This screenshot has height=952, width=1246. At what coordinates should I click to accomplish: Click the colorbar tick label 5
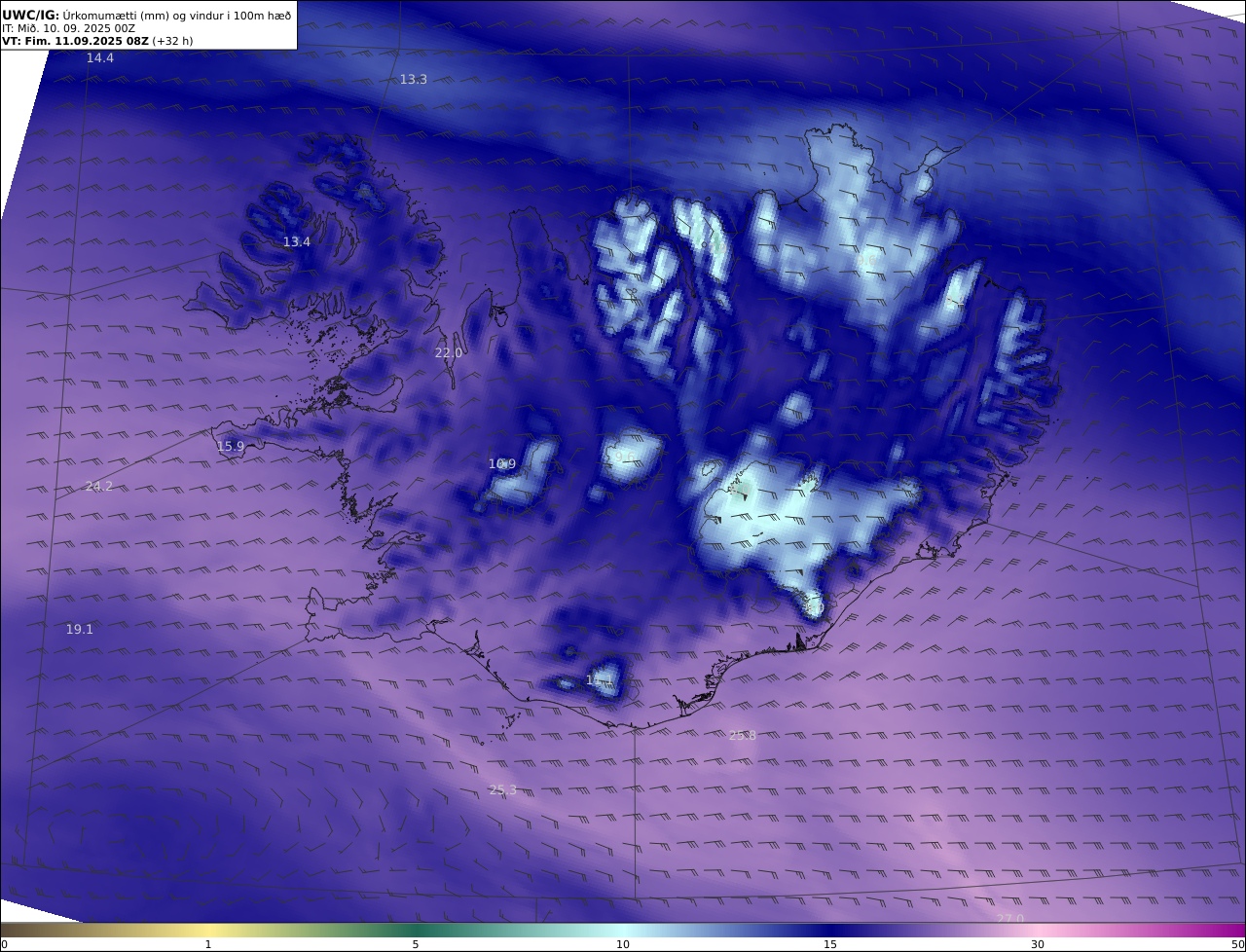[416, 944]
